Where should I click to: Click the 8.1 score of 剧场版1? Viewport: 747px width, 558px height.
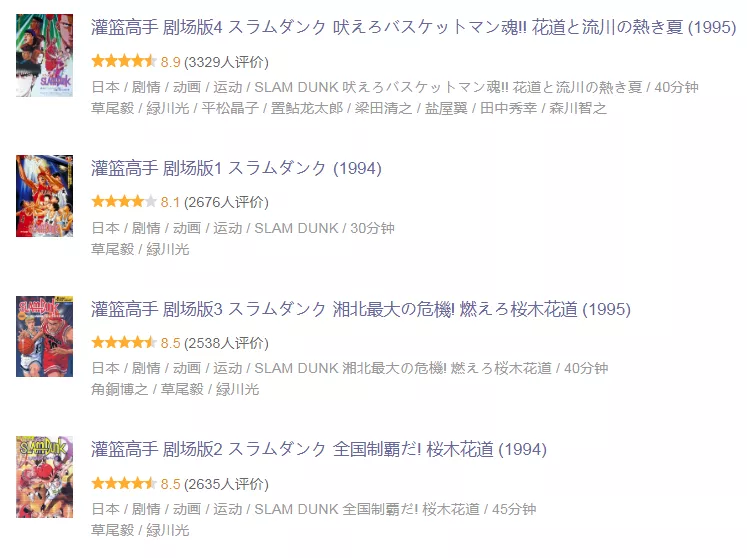pyautogui.click(x=170, y=202)
